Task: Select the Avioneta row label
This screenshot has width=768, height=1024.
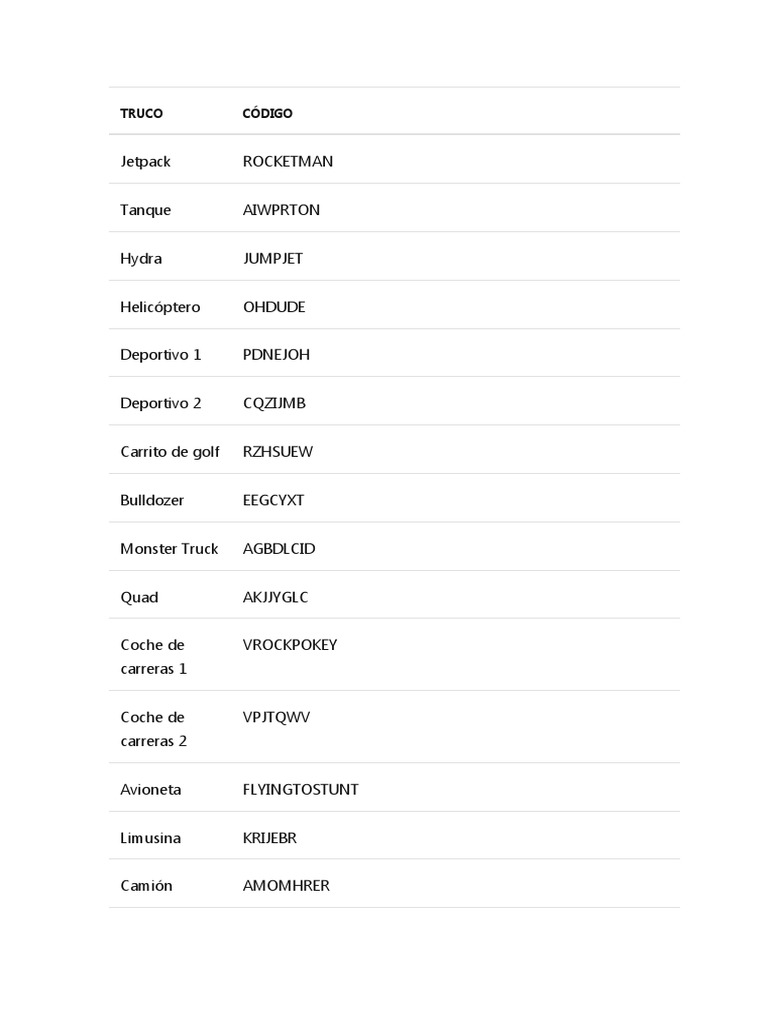Action: point(151,790)
